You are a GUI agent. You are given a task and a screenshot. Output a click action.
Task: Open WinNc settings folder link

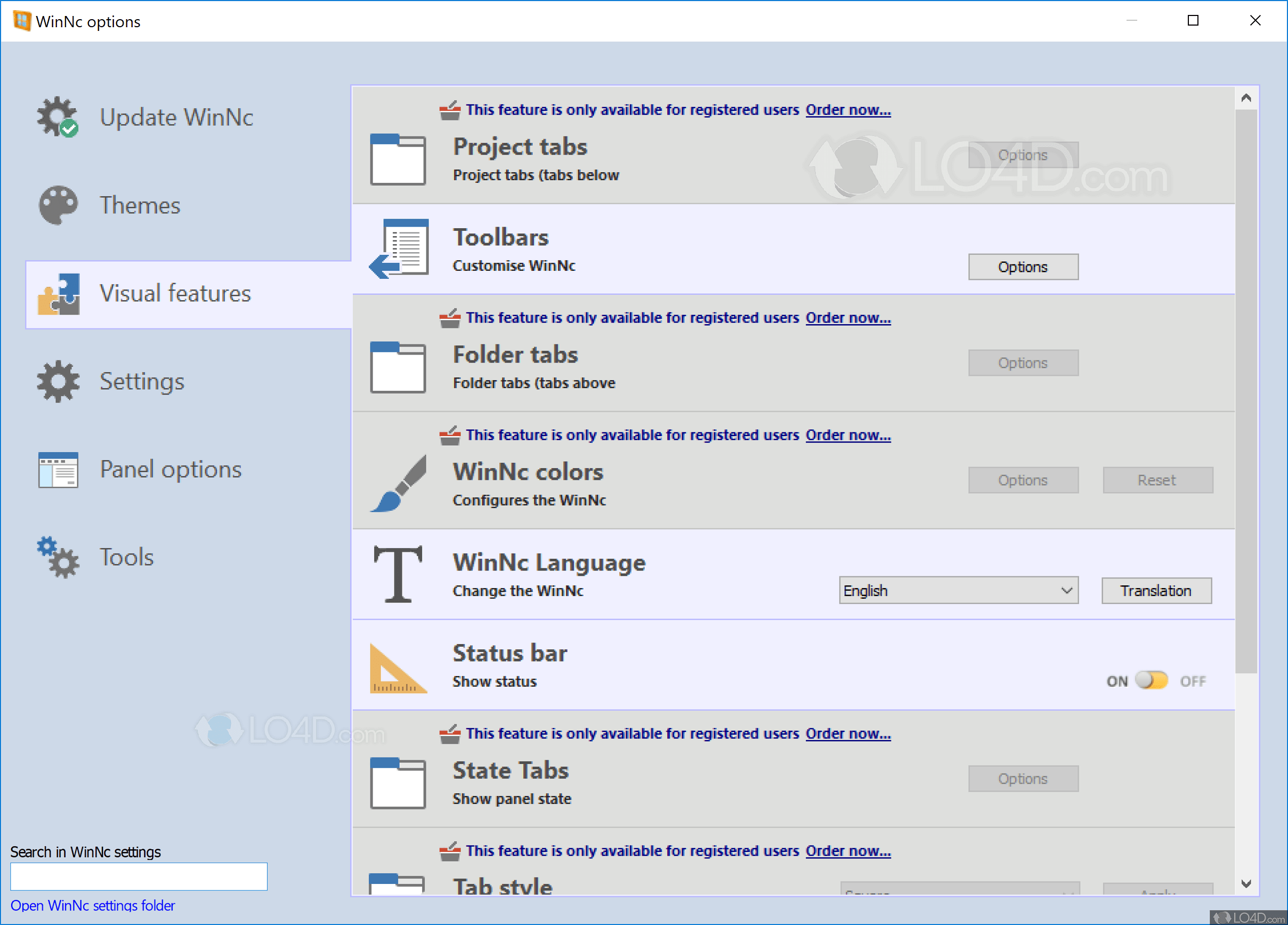point(93,905)
